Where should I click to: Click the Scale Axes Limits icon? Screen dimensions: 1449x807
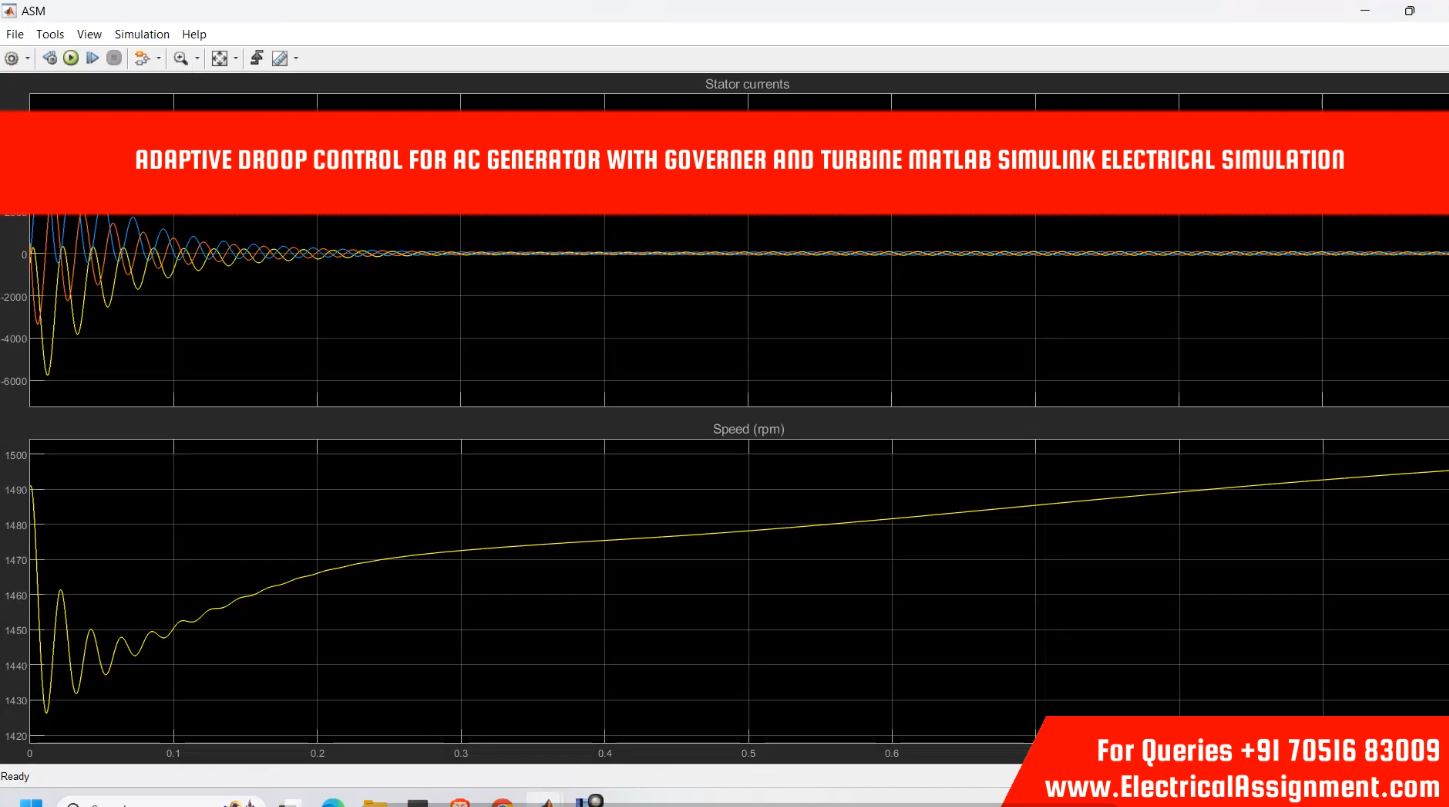click(220, 58)
